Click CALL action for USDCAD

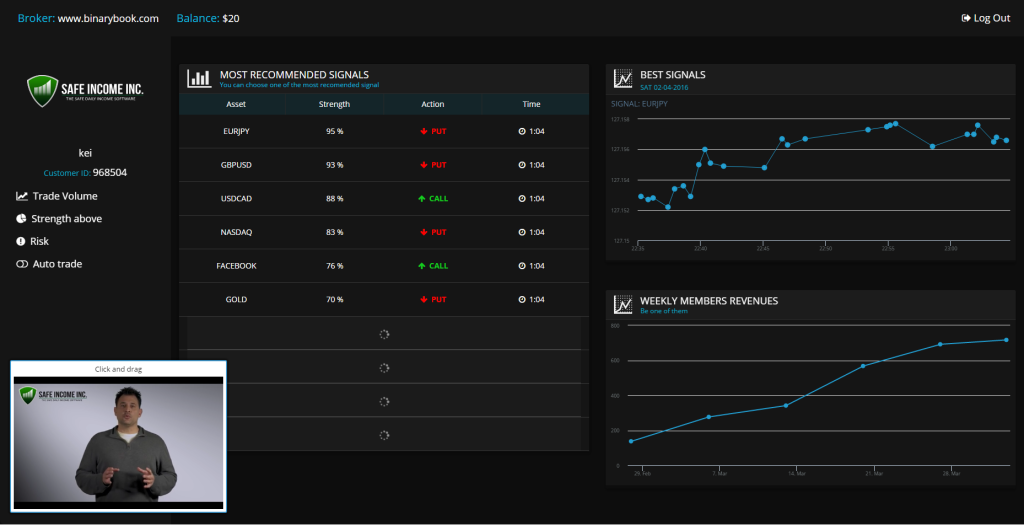[x=433, y=199]
